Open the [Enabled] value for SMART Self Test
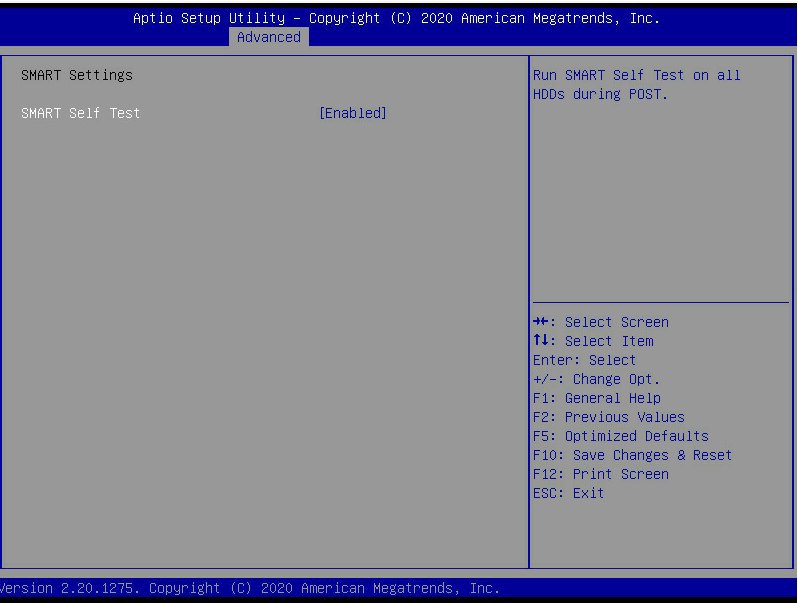This screenshot has height=603, width=798. coord(353,113)
